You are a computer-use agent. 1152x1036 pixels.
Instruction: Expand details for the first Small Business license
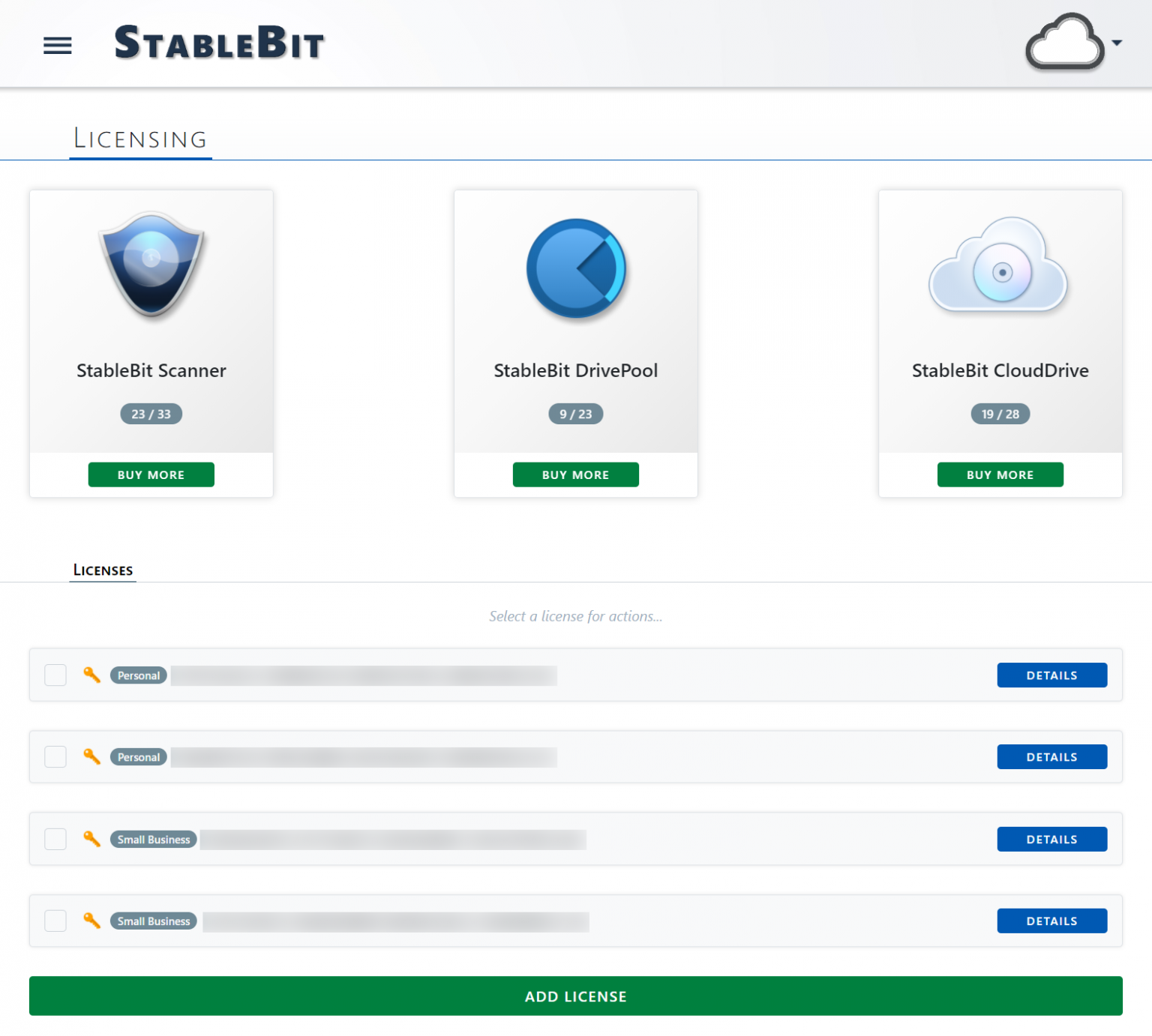pos(1051,839)
